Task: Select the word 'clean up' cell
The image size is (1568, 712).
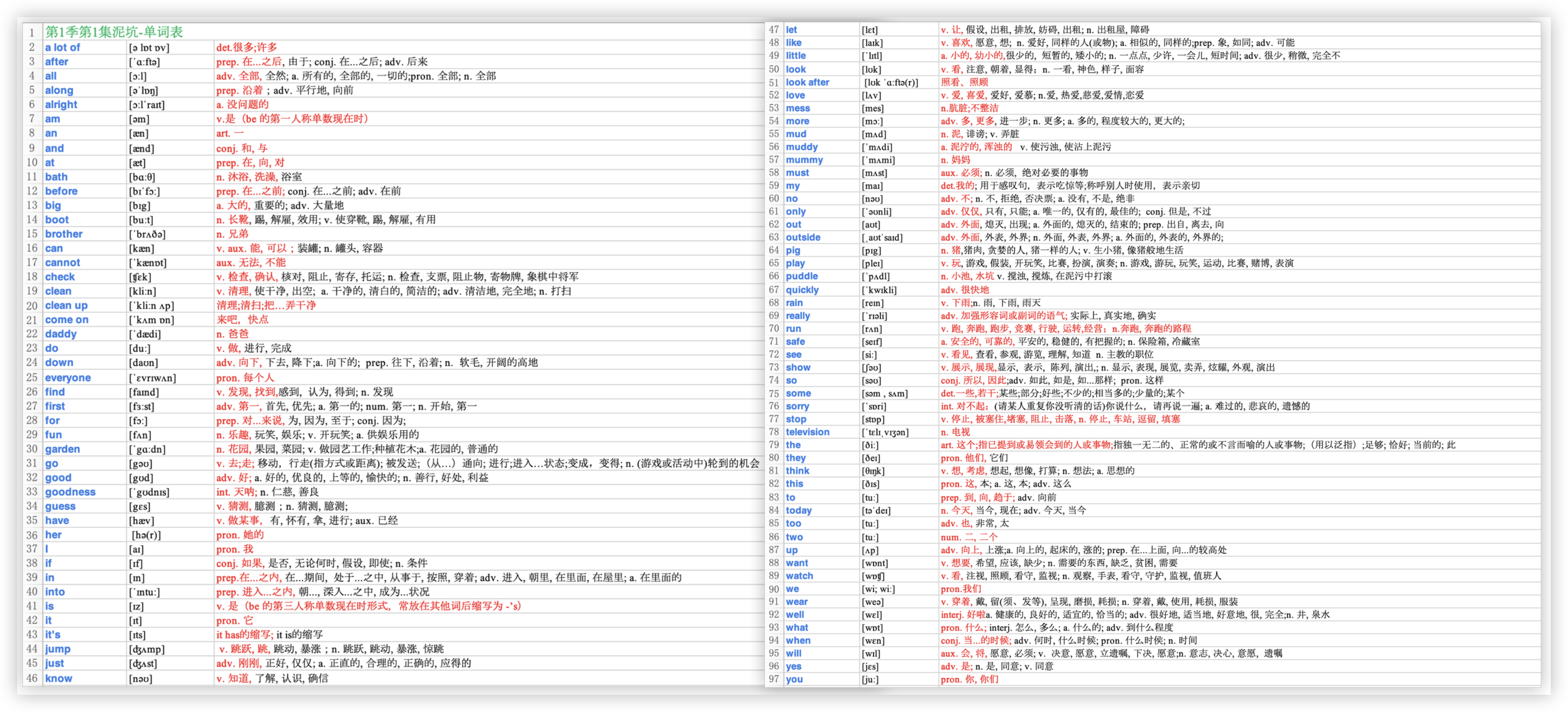Action: (x=67, y=306)
